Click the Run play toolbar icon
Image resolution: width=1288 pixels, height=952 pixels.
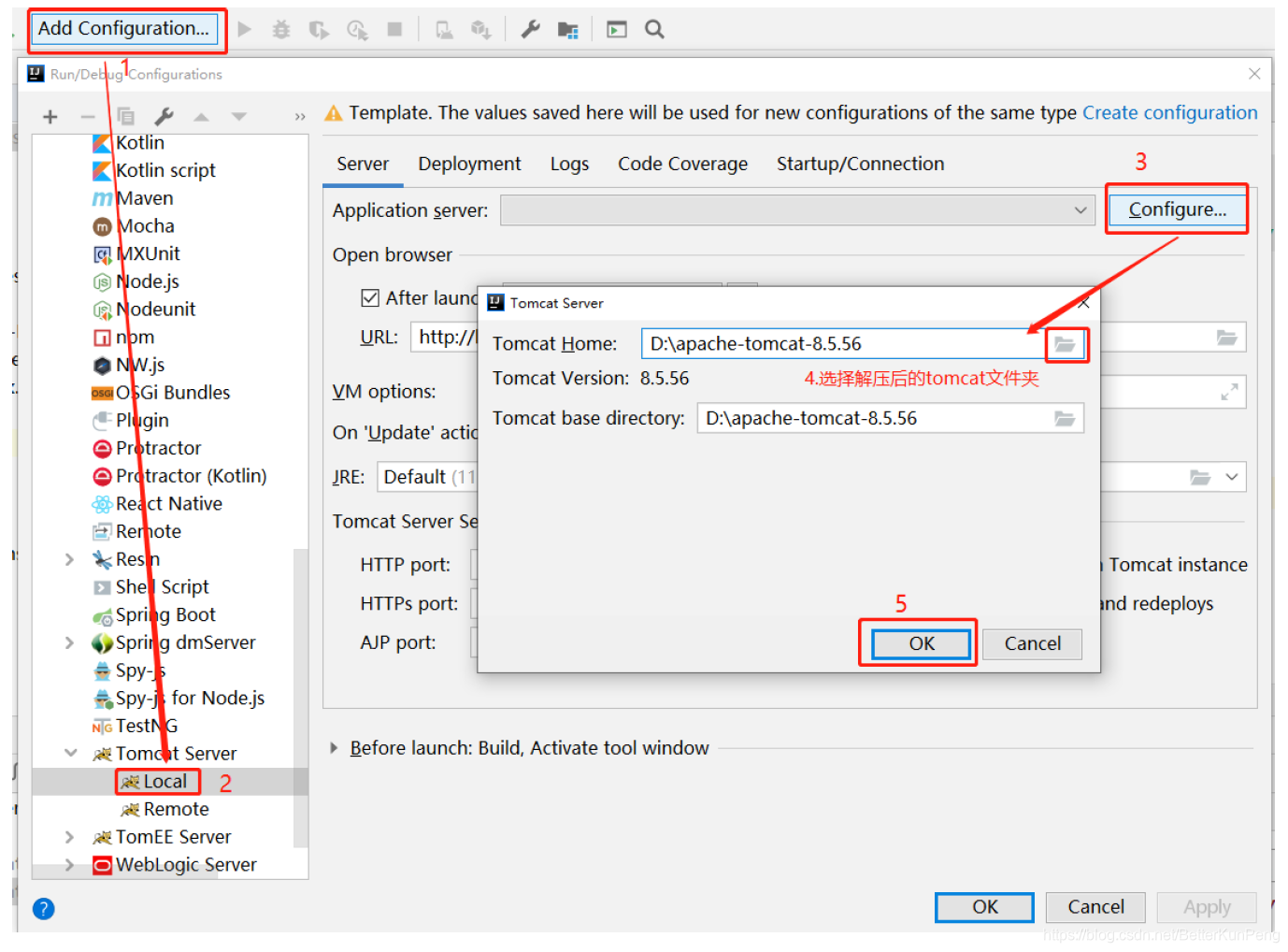click(x=245, y=29)
